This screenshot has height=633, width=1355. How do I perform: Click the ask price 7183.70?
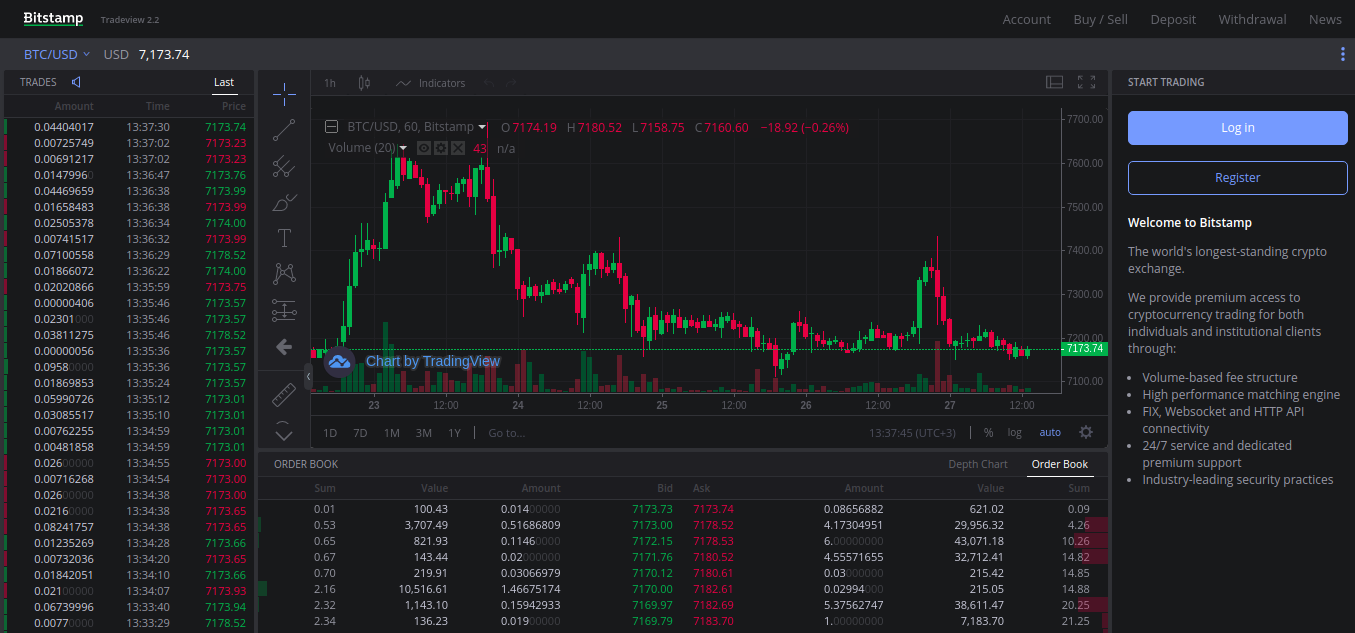713,621
